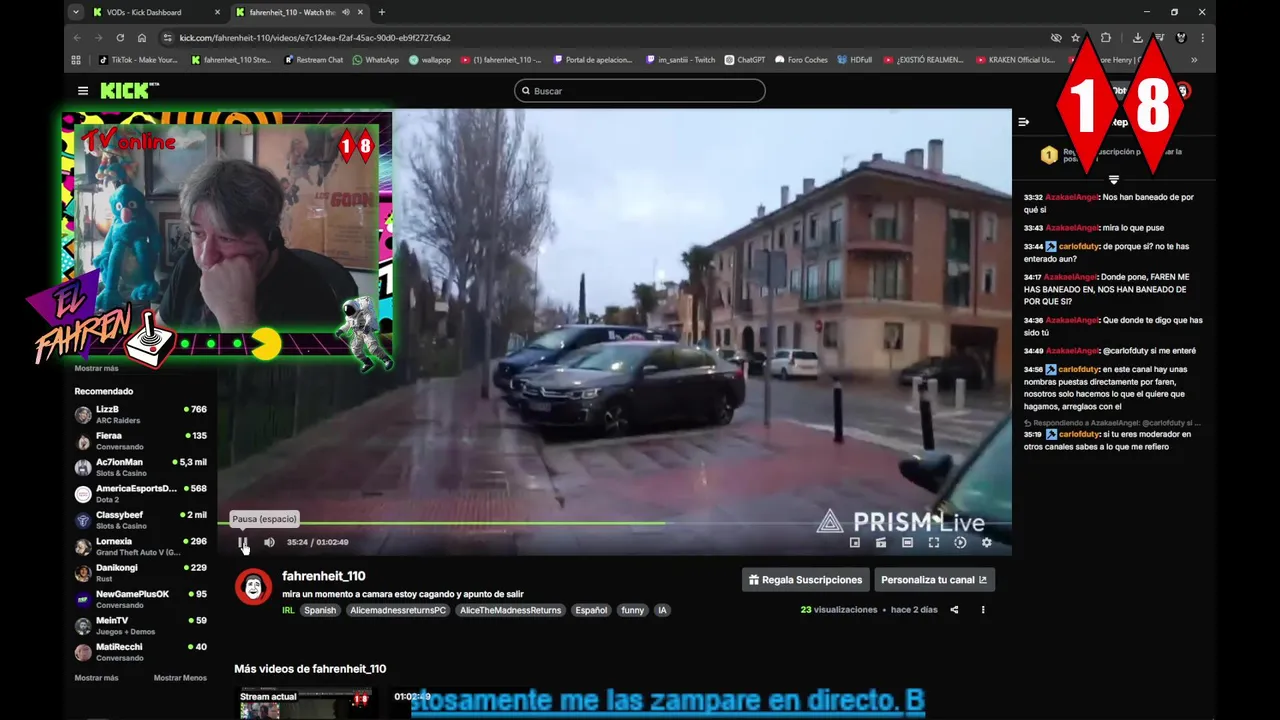1280x720 pixels.
Task: Open the Foro Coches bookmark
Action: coord(801,60)
